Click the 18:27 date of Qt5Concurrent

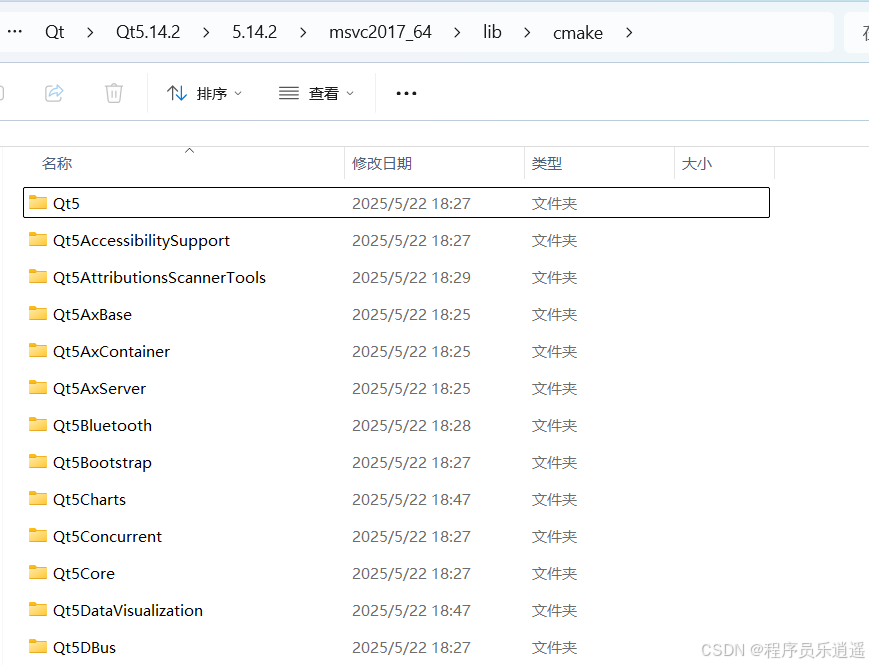(411, 537)
